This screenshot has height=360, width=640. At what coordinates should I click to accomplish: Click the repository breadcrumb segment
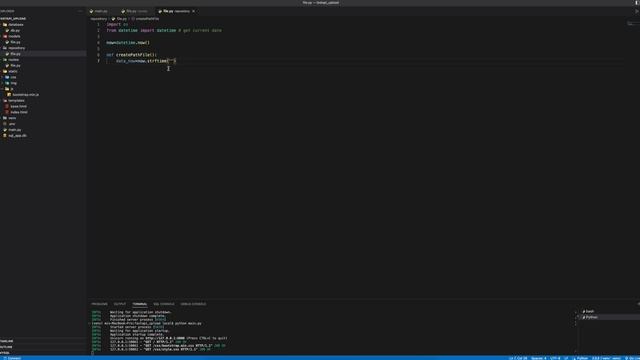(x=98, y=19)
